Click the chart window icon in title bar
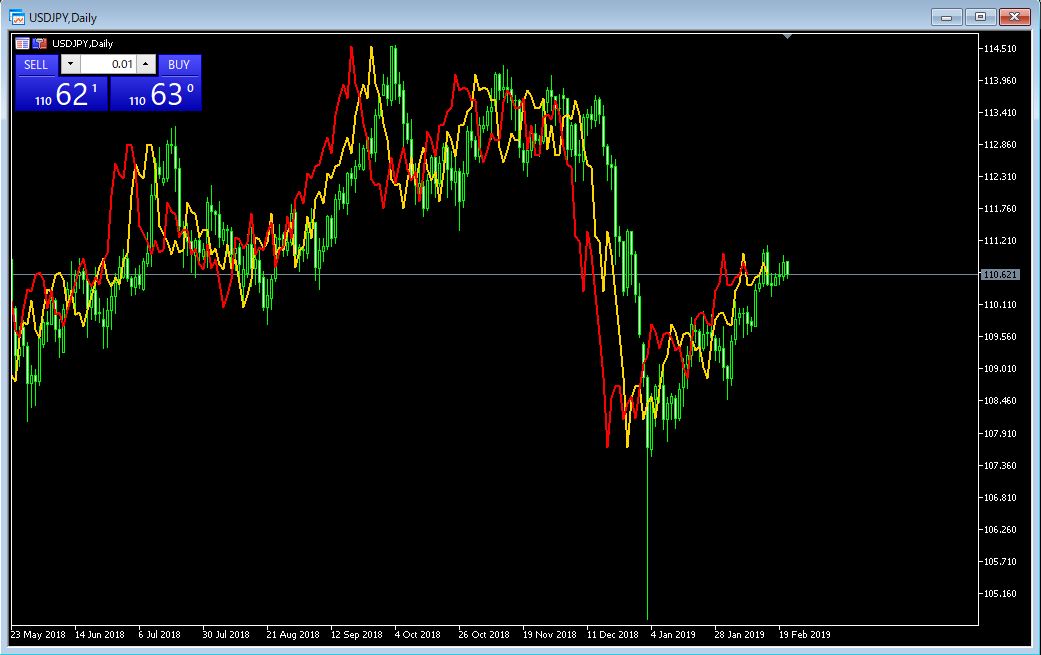This screenshot has width=1041, height=655. click(x=17, y=17)
